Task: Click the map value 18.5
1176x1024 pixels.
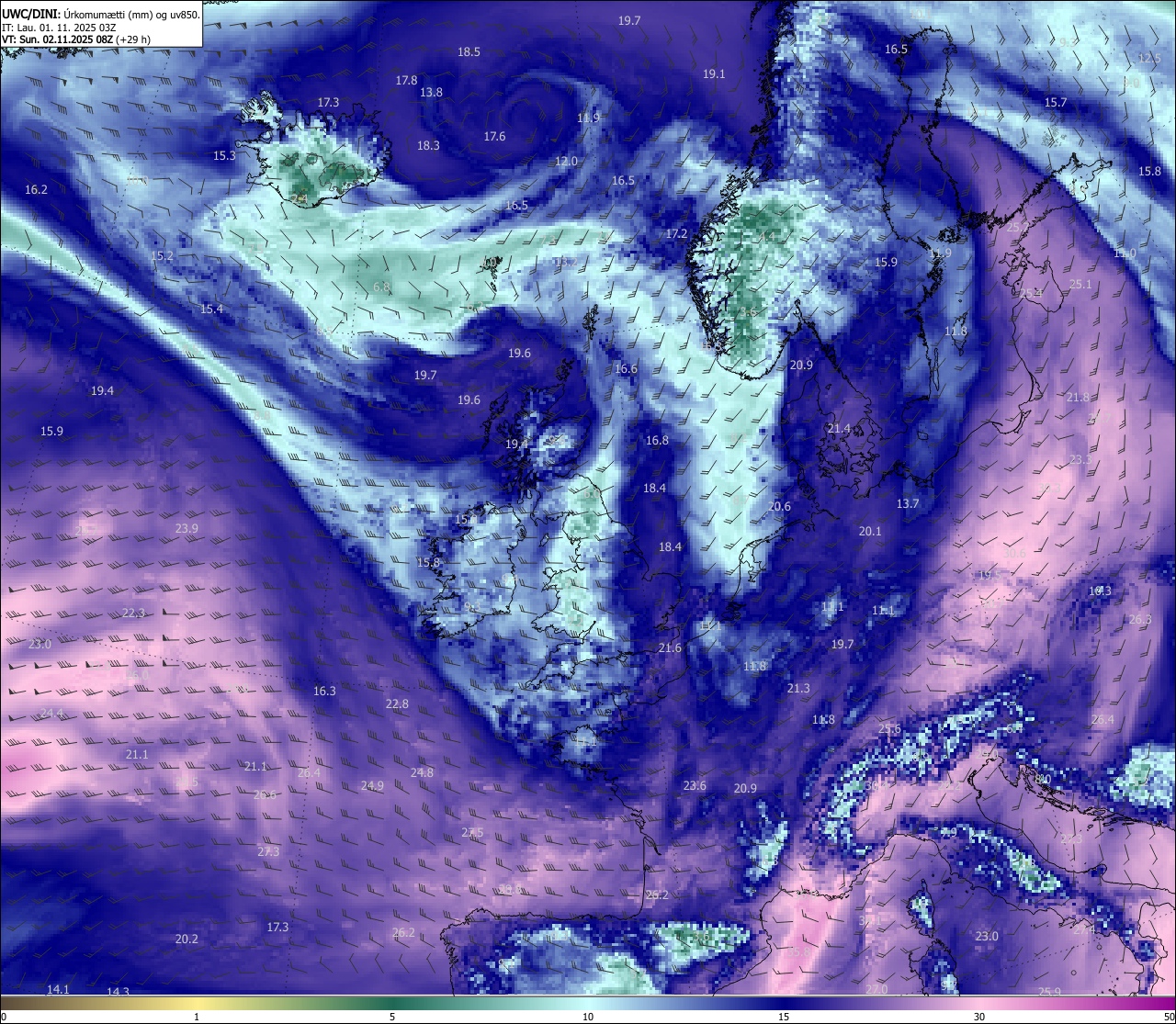Action: pos(469,52)
